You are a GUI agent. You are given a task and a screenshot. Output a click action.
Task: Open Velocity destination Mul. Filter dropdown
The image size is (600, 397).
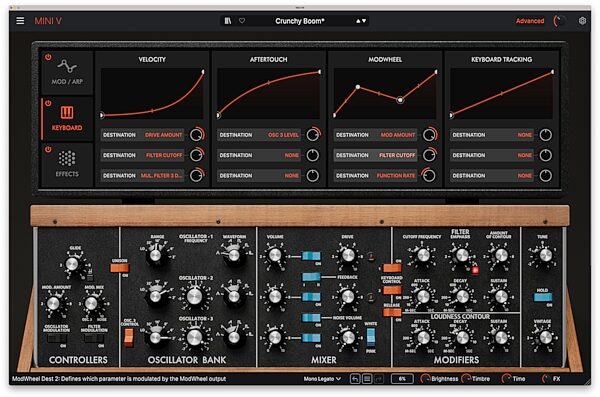coord(143,175)
